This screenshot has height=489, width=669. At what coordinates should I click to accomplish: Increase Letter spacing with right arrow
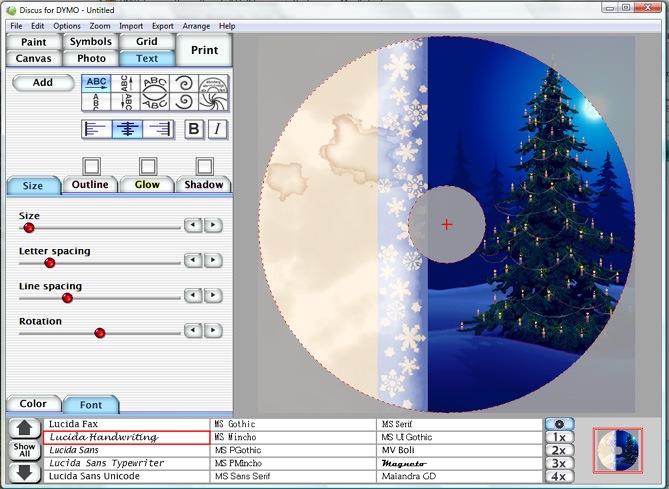(213, 260)
